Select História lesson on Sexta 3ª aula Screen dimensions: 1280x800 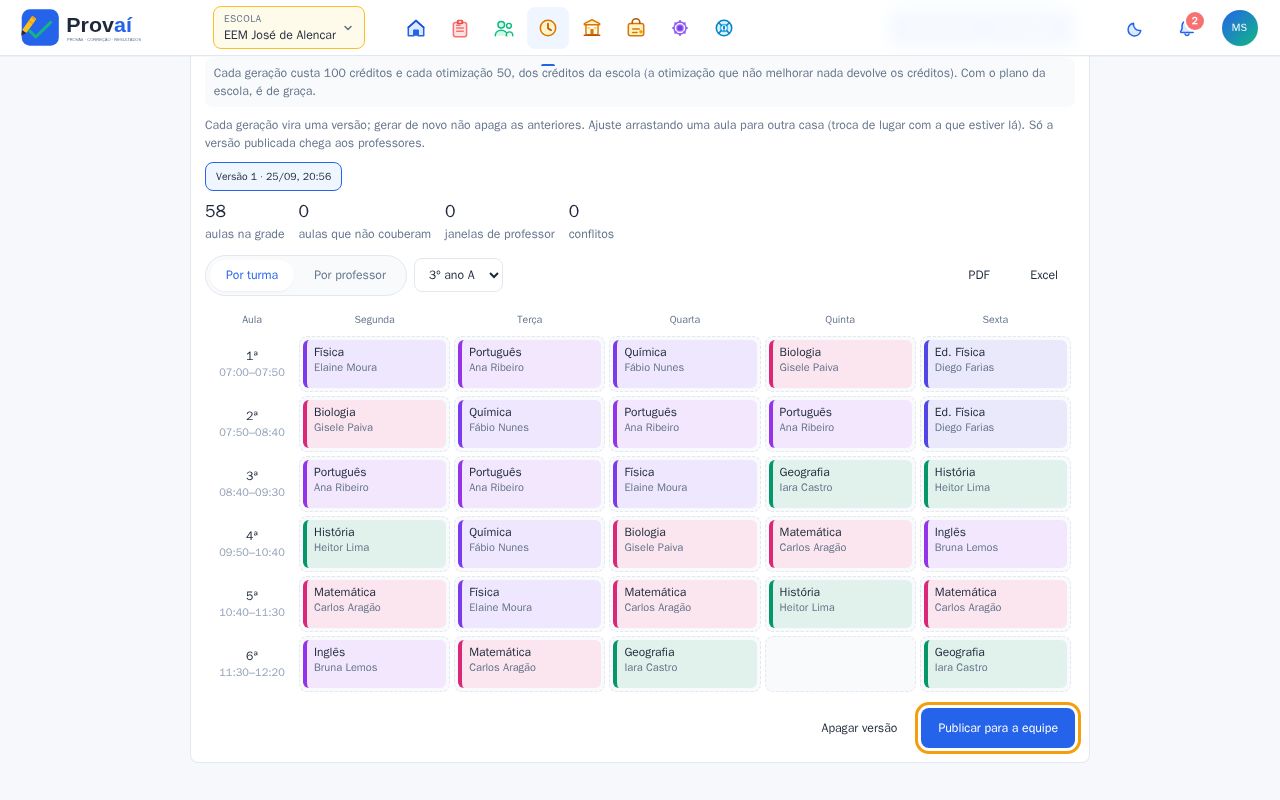click(x=996, y=484)
